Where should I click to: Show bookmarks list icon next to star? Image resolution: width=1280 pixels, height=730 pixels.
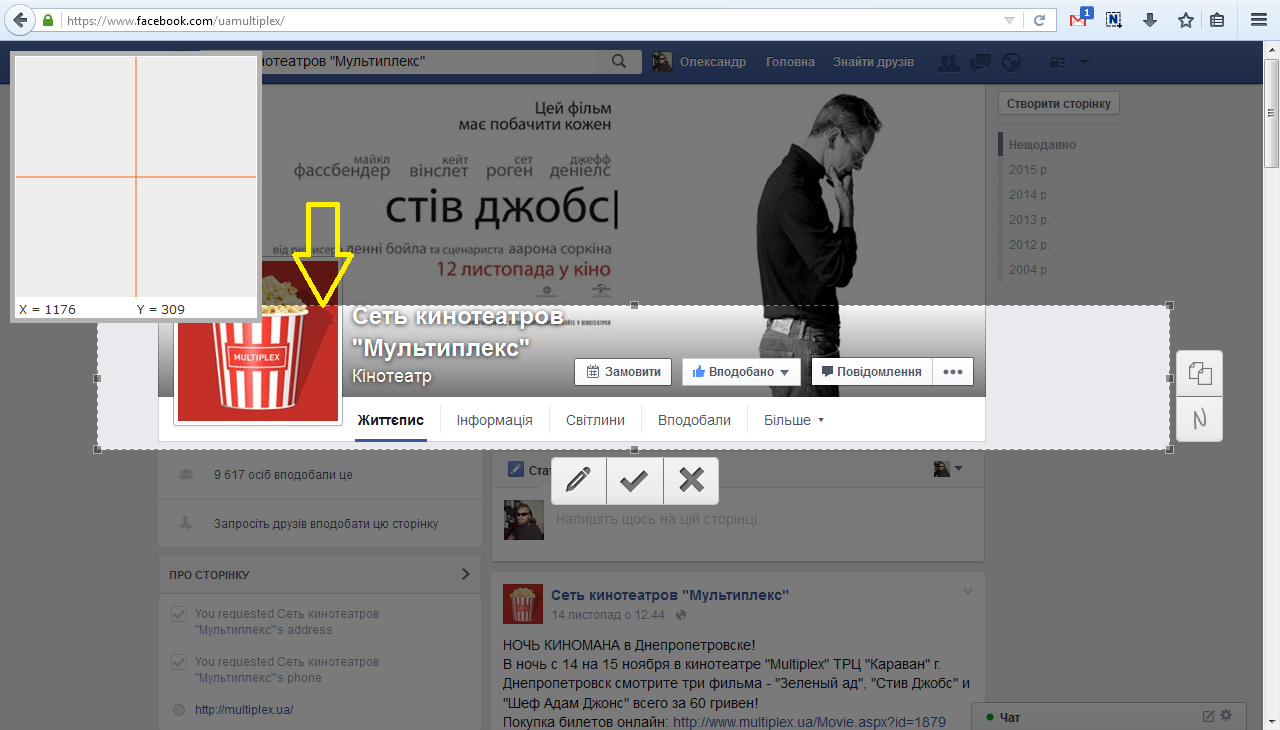(x=1217, y=20)
